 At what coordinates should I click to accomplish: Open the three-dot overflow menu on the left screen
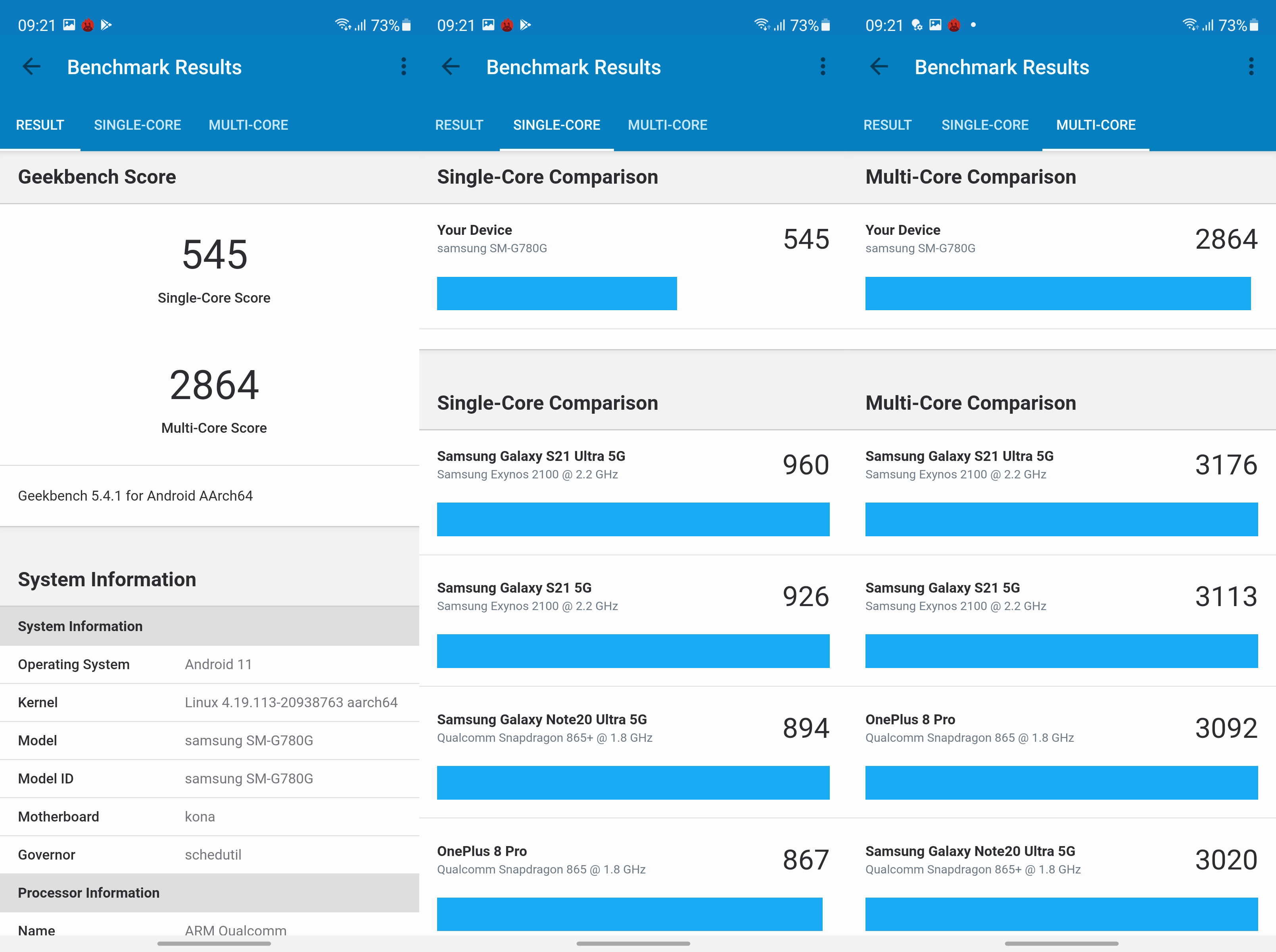403,67
